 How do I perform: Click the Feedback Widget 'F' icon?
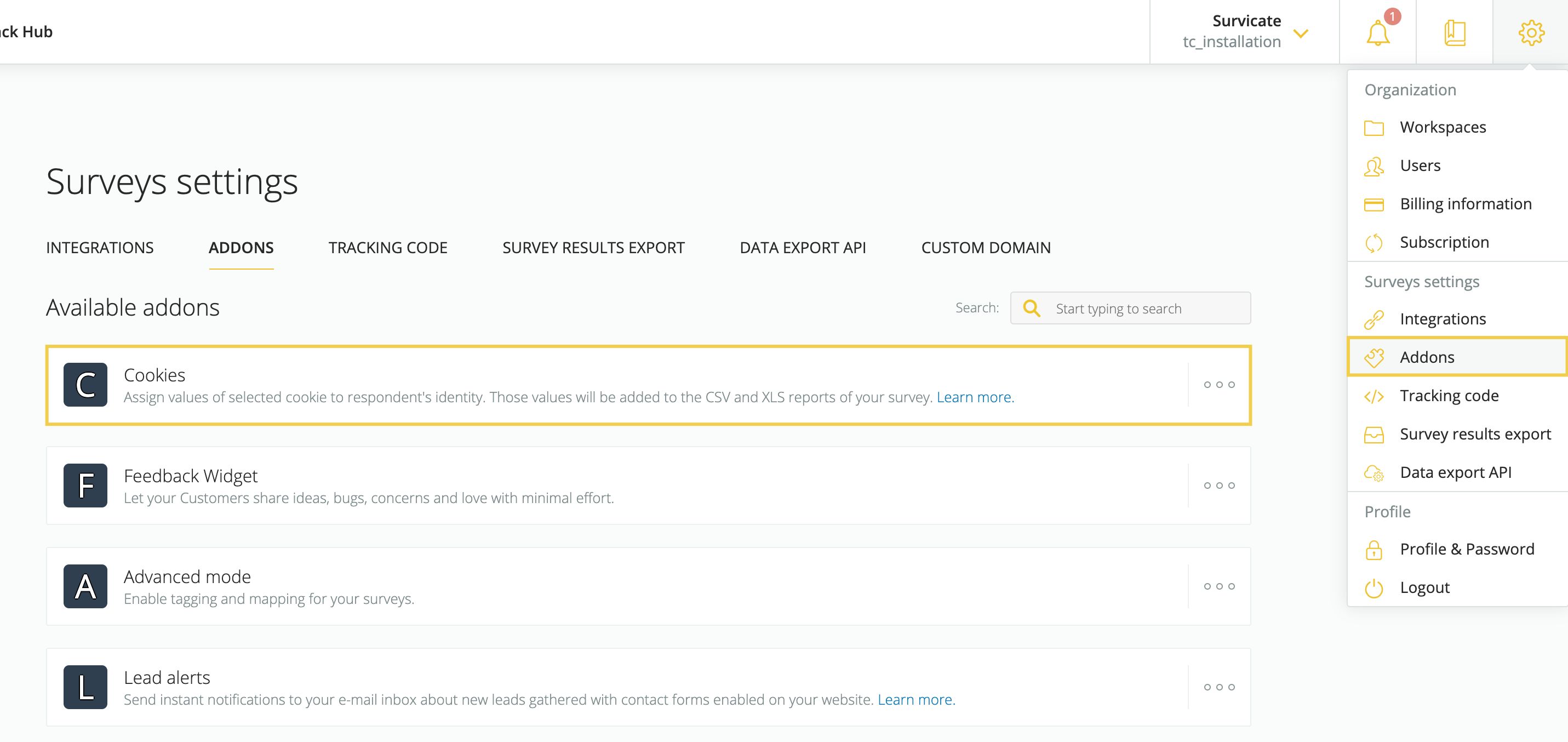click(x=85, y=486)
